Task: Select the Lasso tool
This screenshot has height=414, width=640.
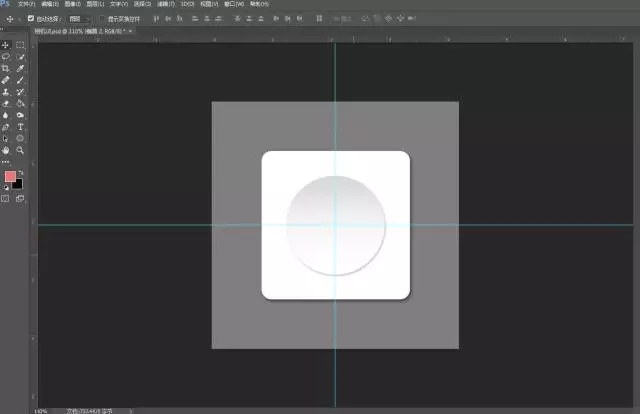Action: click(x=6, y=57)
